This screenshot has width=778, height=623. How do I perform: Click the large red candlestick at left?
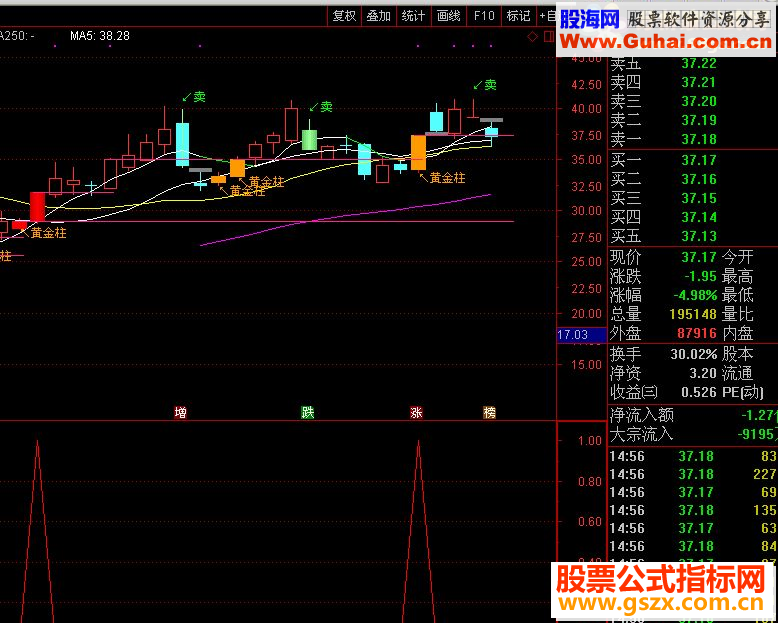pyautogui.click(x=38, y=206)
